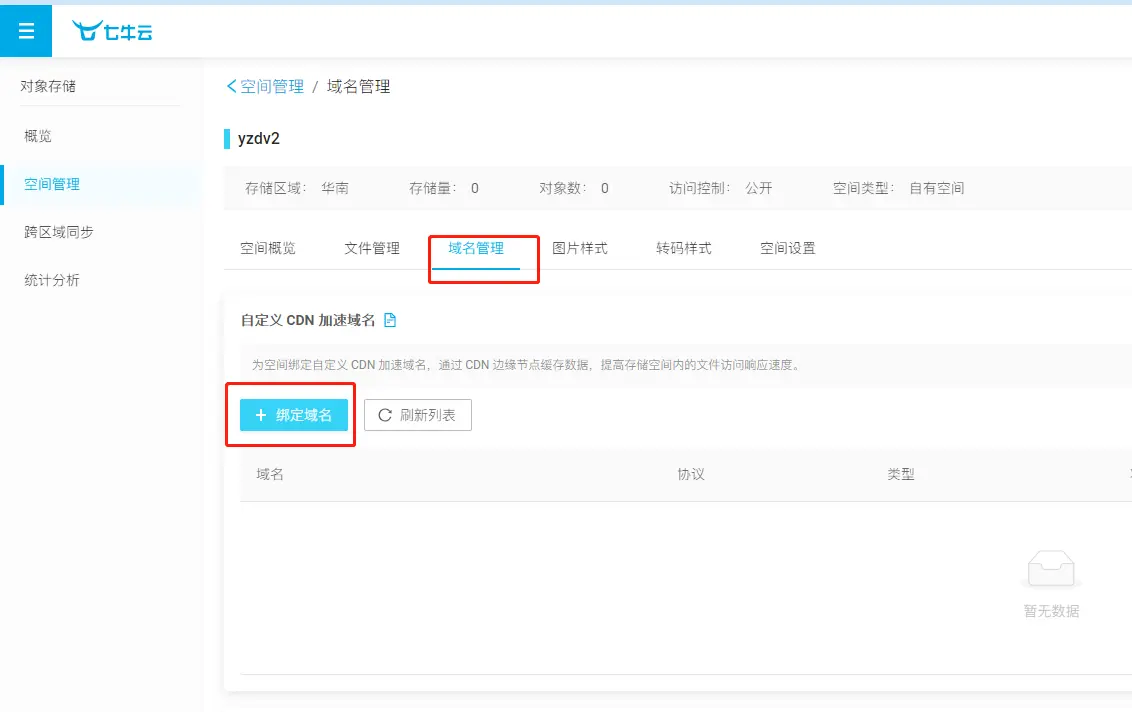Open the 七牛云 logo home link

pos(112,31)
